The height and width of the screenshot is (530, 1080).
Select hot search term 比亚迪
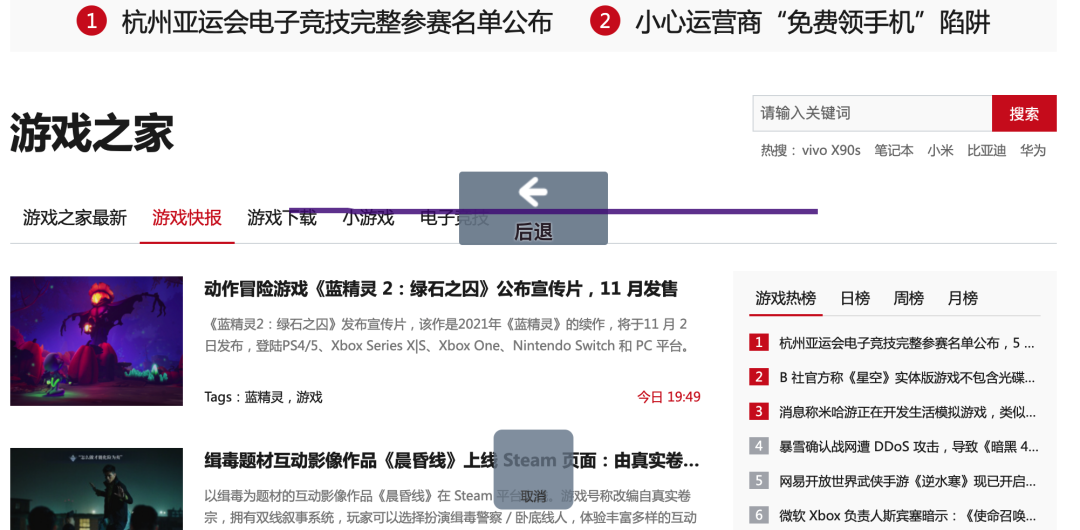tap(986, 150)
